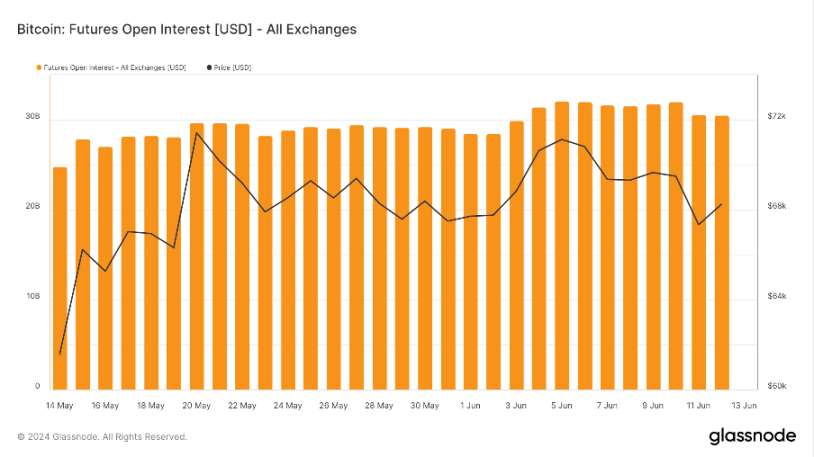Click the chart title Bitcoin Futures Open Interest
Screen dimensions: 814x457
187,29
